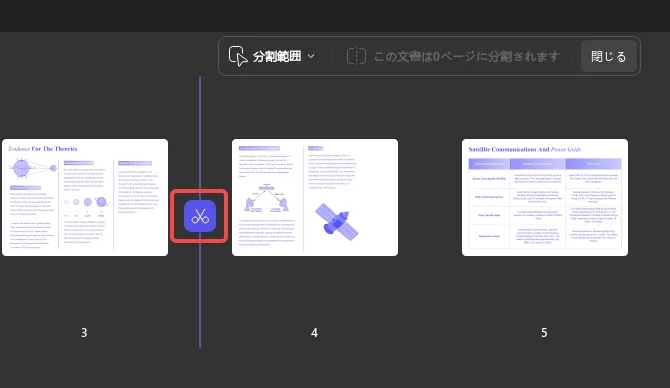Click the 分割範囲 cursor selection icon
The image size is (670, 388).
point(238,56)
